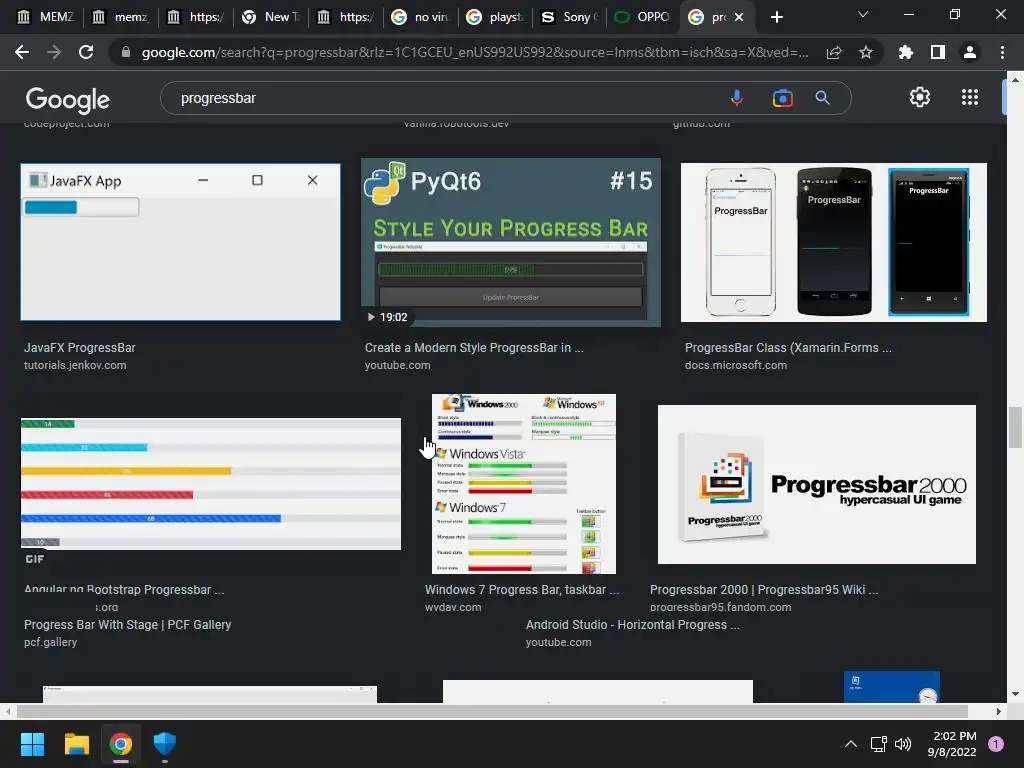Show hidden system tray icons
1024x768 pixels.
point(850,744)
